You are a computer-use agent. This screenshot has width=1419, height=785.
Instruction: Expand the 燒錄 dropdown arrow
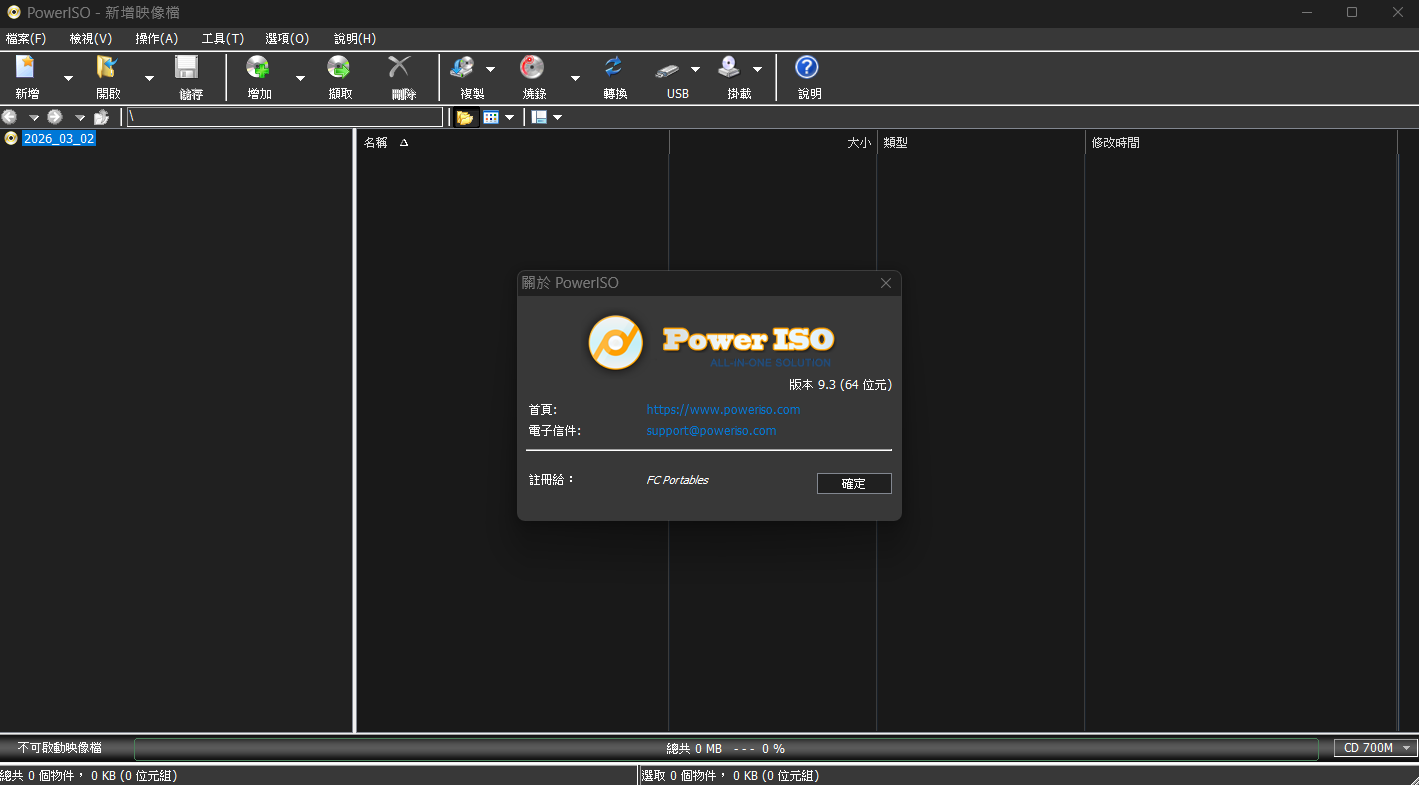(575, 78)
